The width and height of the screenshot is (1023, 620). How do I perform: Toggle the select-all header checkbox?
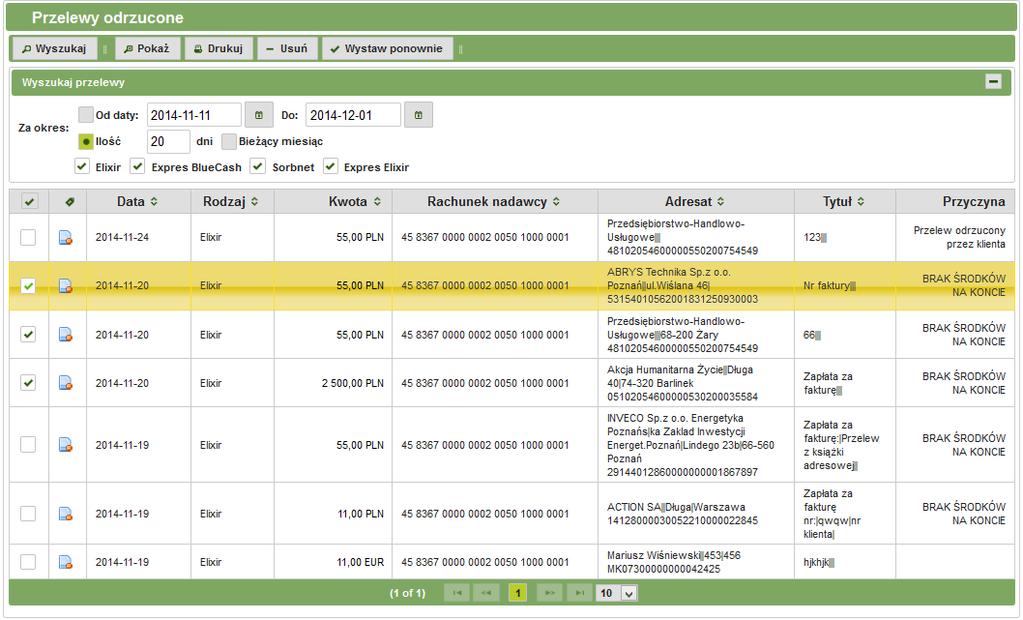[29, 202]
